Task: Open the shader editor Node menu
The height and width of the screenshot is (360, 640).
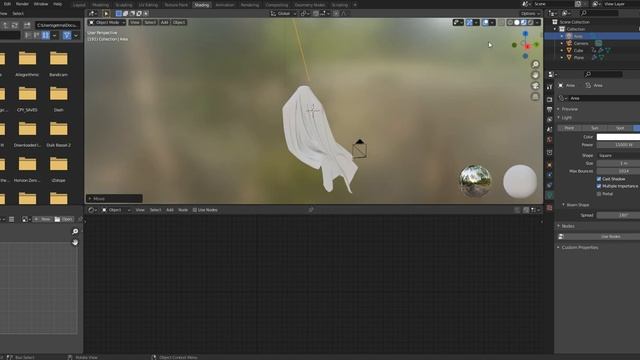Action: [x=183, y=210]
